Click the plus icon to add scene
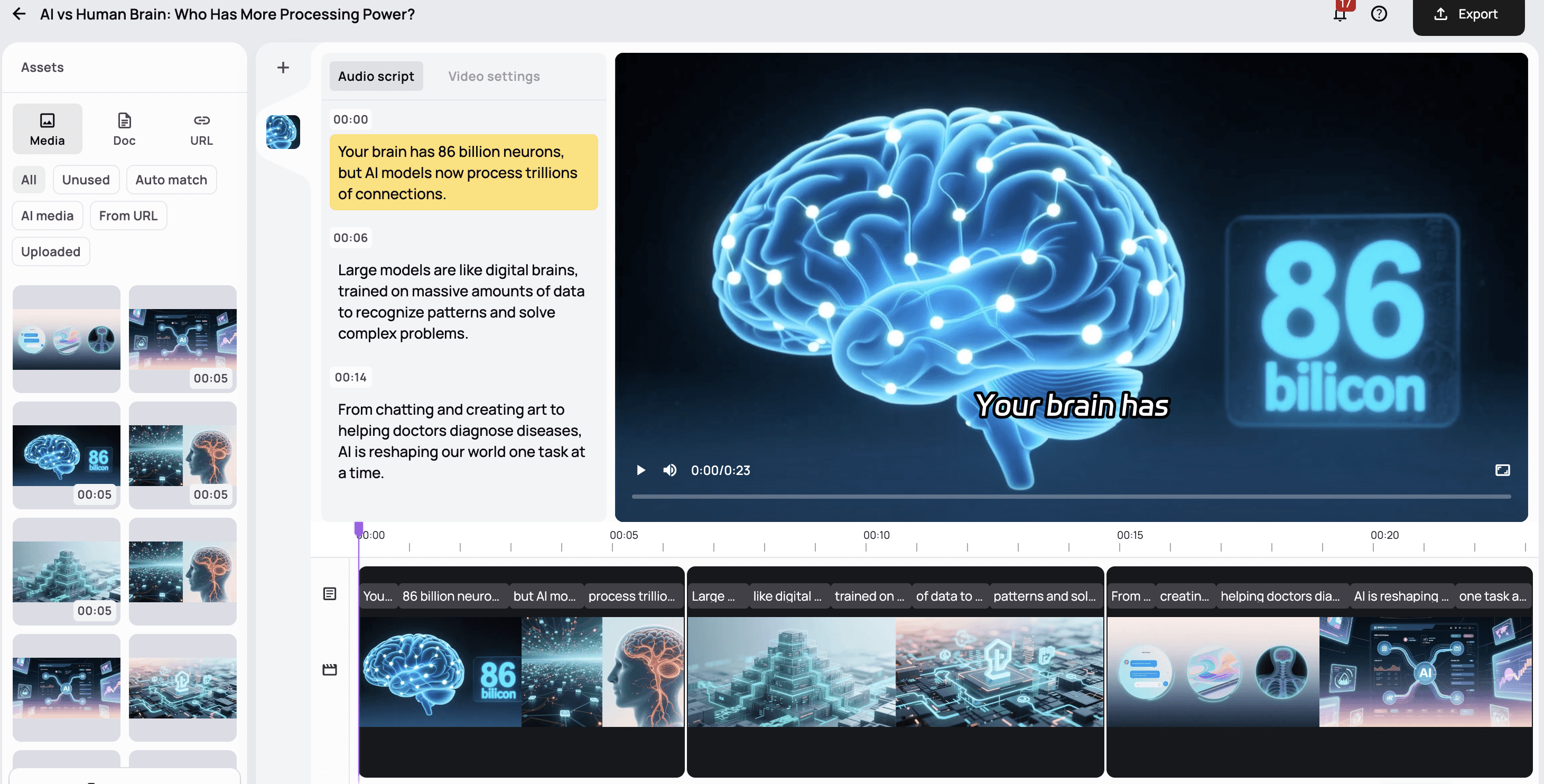This screenshot has width=1544, height=784. (x=283, y=68)
